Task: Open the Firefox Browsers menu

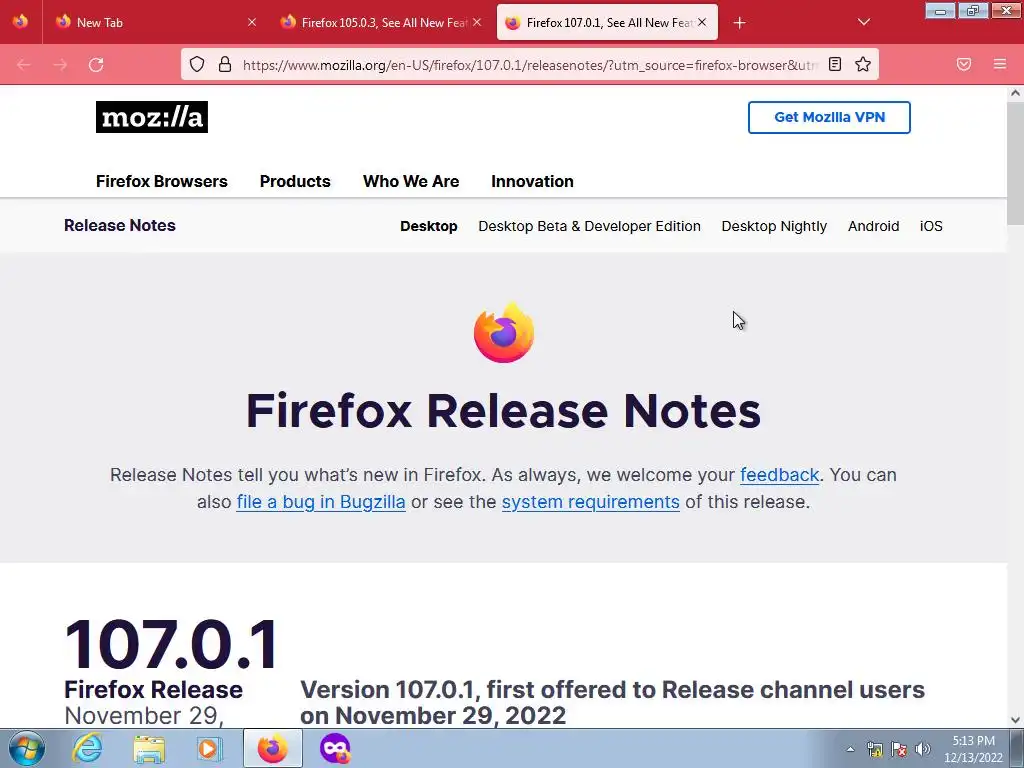Action: coord(161,181)
